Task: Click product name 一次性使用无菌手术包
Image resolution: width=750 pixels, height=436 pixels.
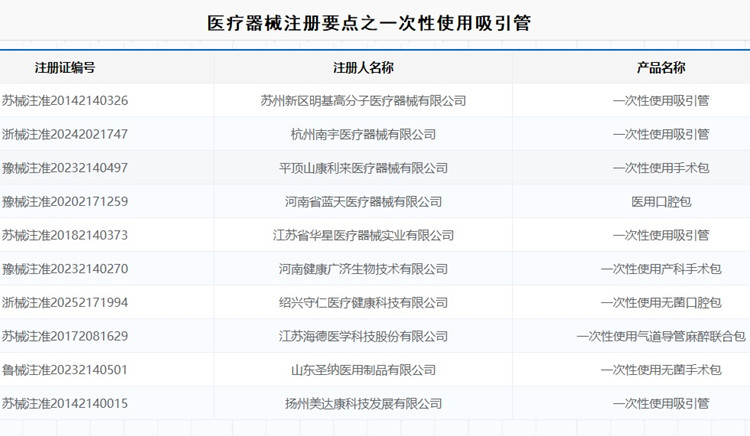Action: 661,370
